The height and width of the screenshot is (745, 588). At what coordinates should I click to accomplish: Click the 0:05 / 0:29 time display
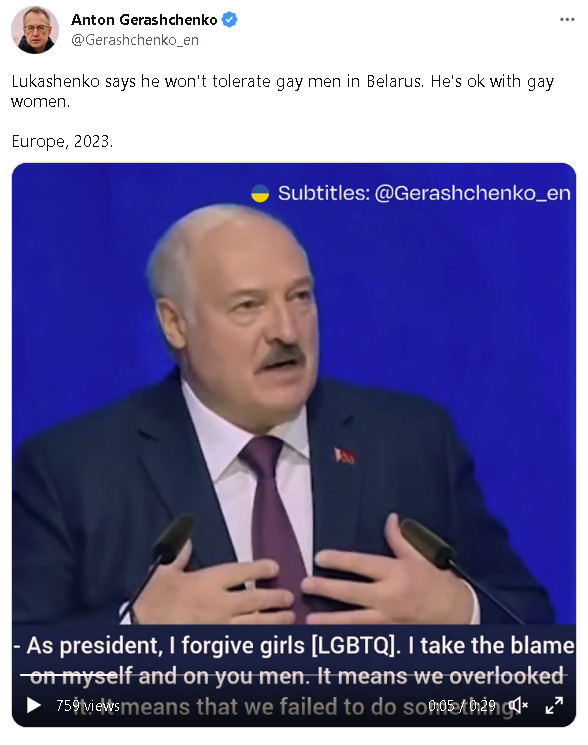461,706
